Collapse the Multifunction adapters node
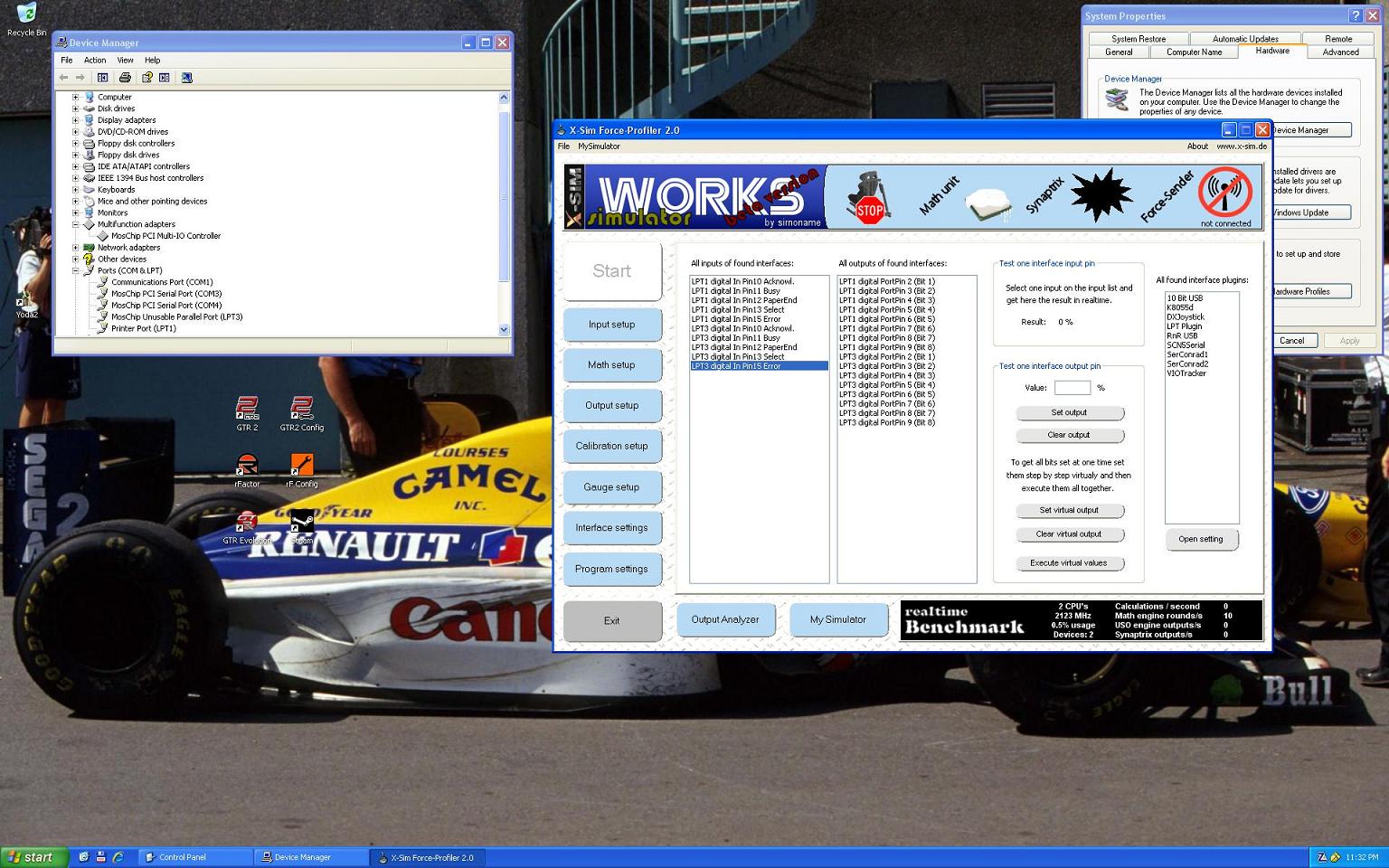This screenshot has width=1389, height=868. click(x=76, y=224)
